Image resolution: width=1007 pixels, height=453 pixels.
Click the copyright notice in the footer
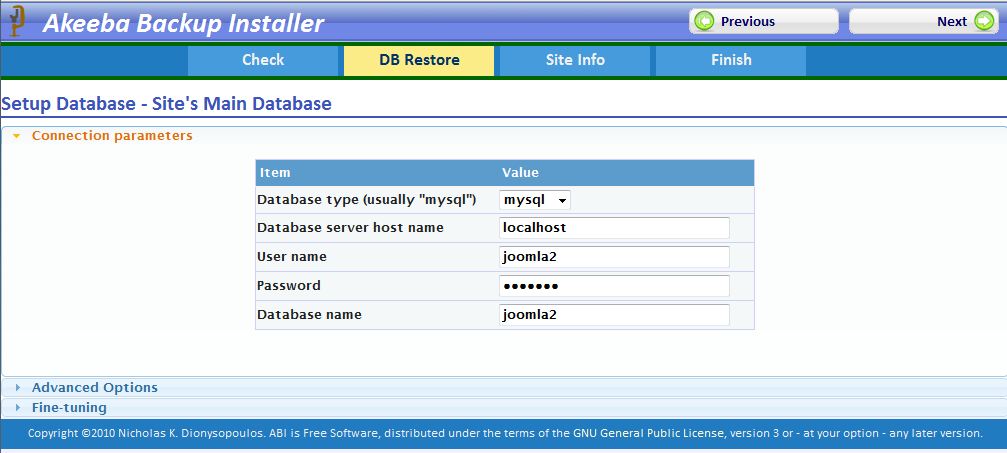tap(505, 434)
